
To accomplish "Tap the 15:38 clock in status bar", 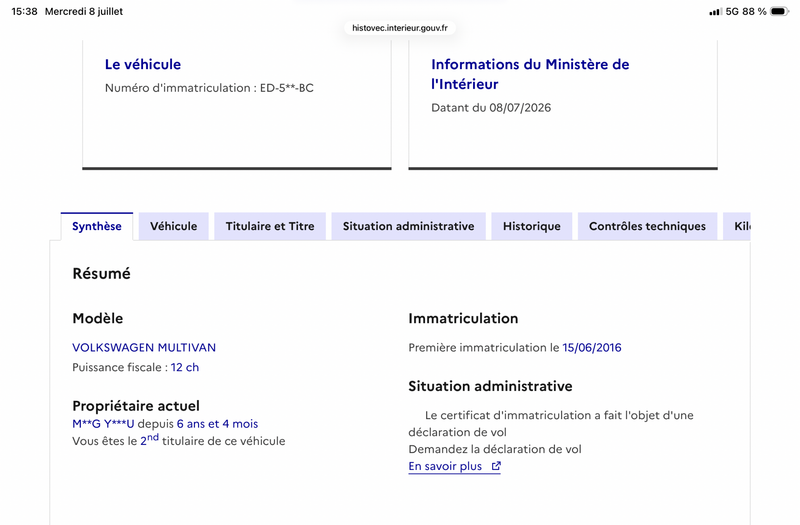I will click(x=24, y=11).
